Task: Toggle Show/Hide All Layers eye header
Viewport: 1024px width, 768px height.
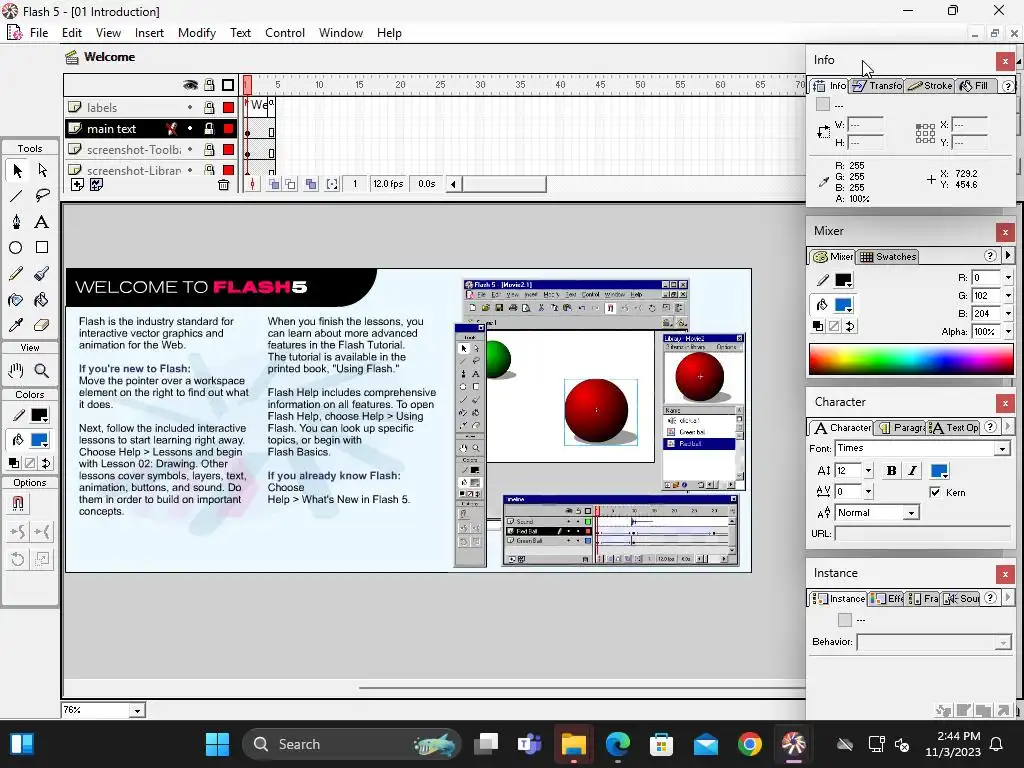Action: point(190,85)
